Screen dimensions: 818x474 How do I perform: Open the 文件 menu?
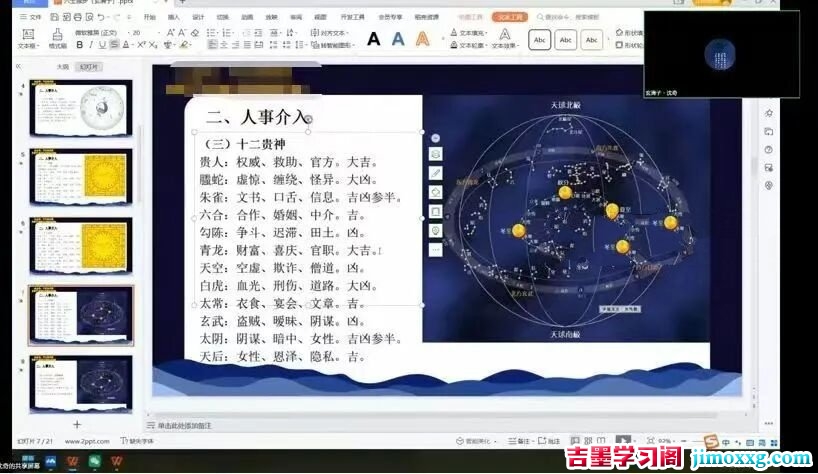31,17
